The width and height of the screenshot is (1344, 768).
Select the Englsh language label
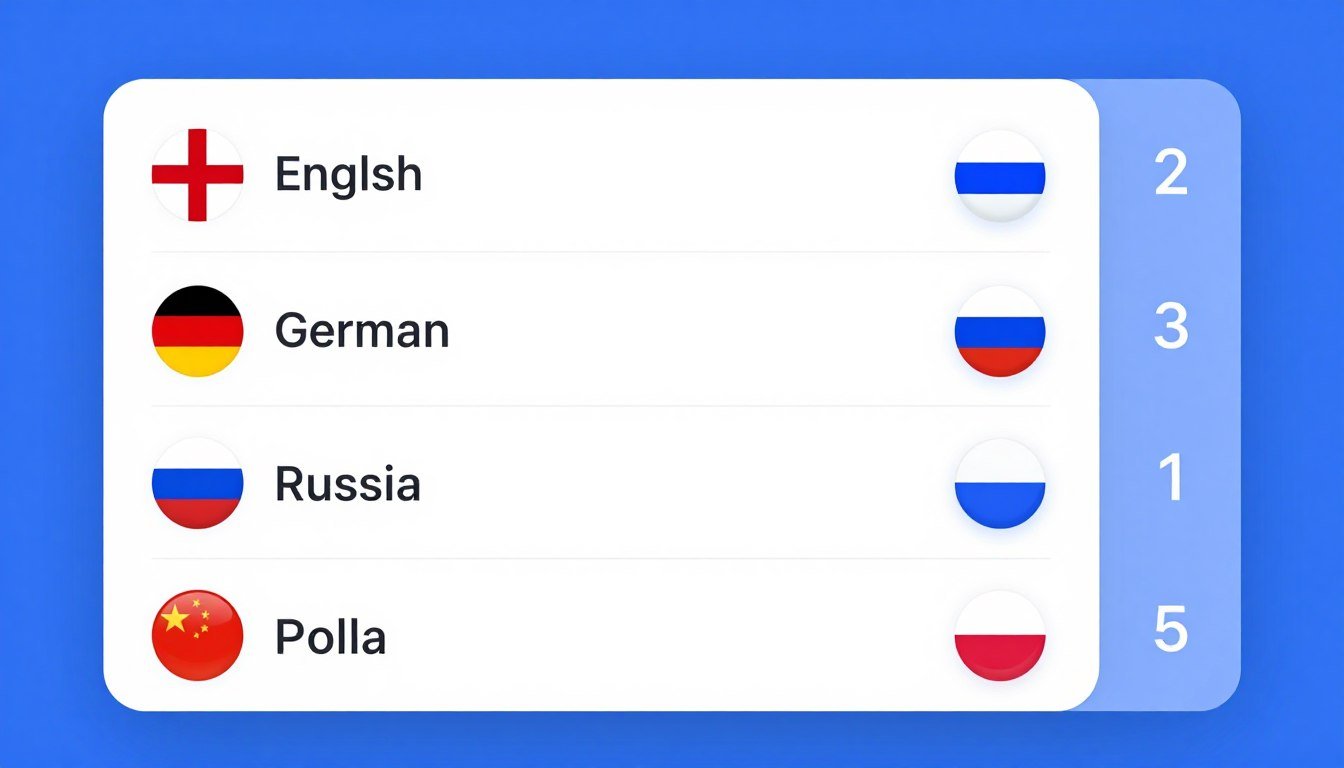click(x=348, y=176)
